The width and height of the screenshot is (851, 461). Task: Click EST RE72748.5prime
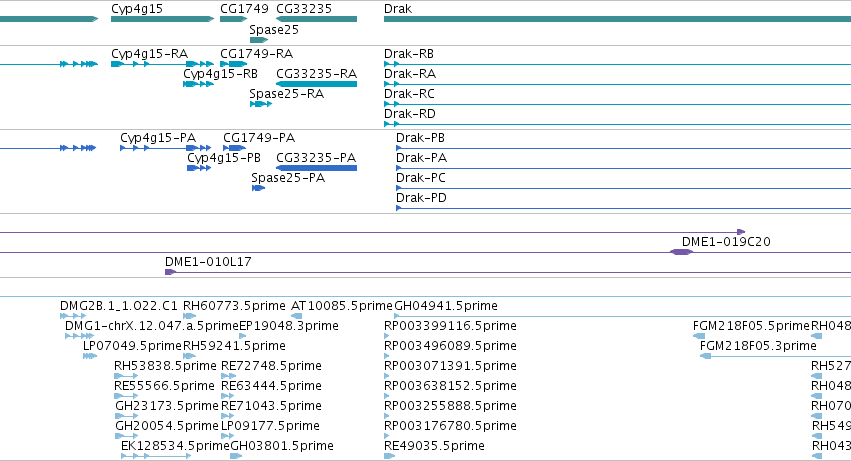pyautogui.click(x=271, y=367)
